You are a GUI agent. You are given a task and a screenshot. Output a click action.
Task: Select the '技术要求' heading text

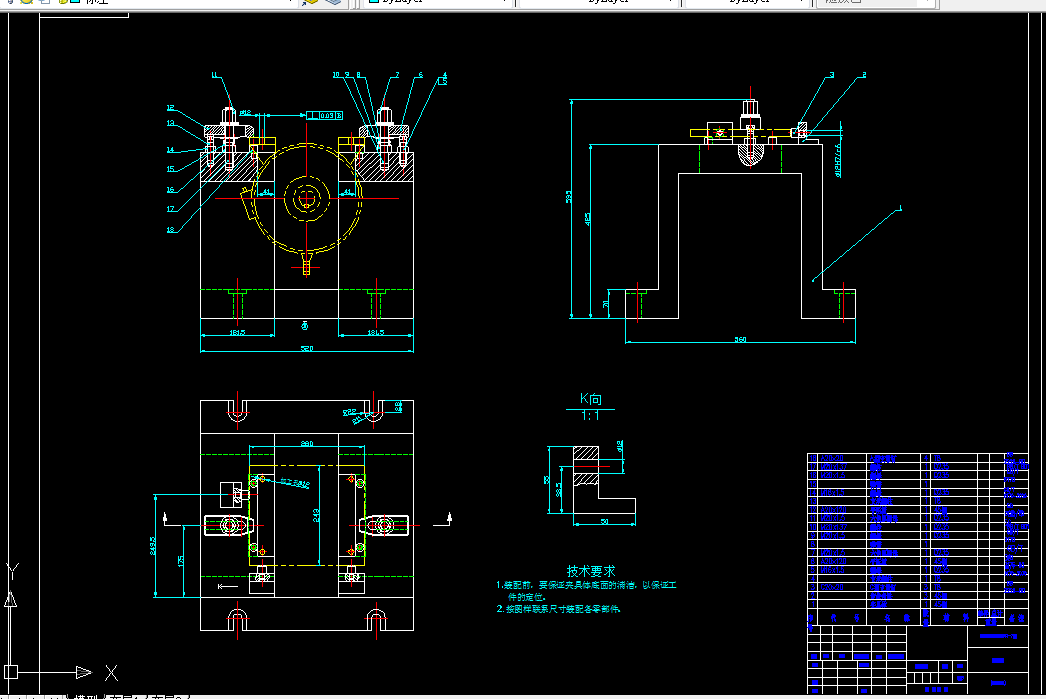point(591,571)
